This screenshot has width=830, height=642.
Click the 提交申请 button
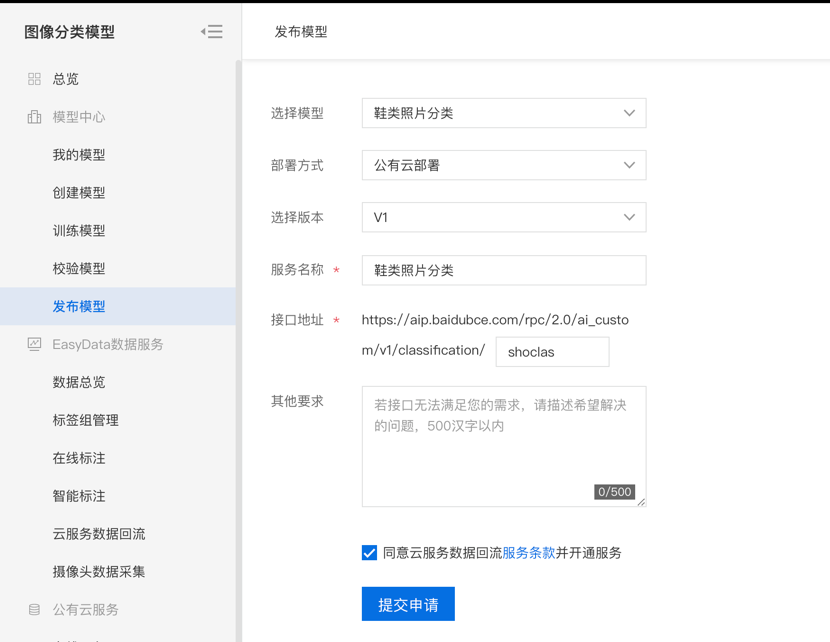[408, 604]
